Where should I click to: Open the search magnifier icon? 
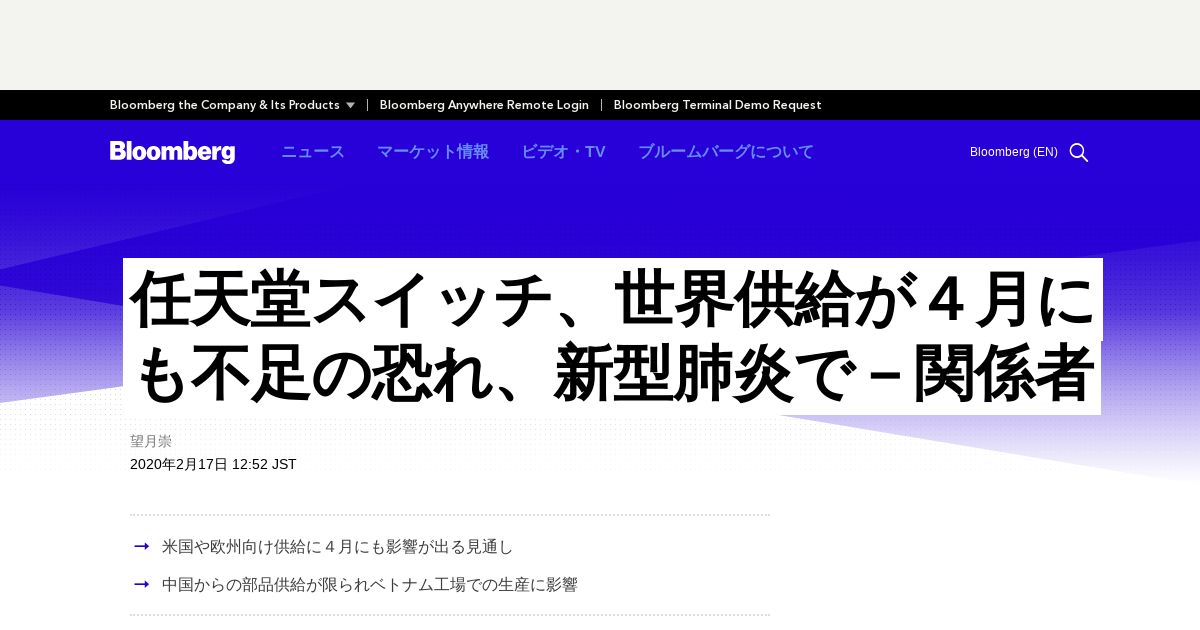(x=1079, y=152)
